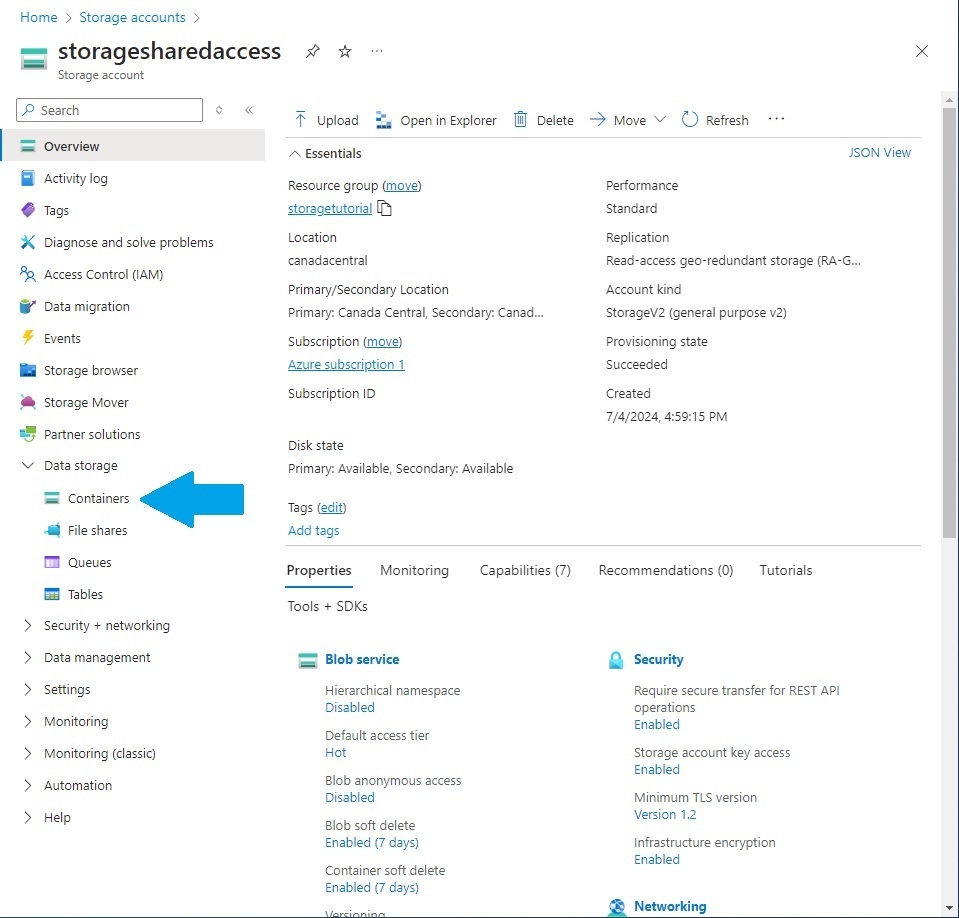Copy the storagetutorial resource group name

pos(384,209)
